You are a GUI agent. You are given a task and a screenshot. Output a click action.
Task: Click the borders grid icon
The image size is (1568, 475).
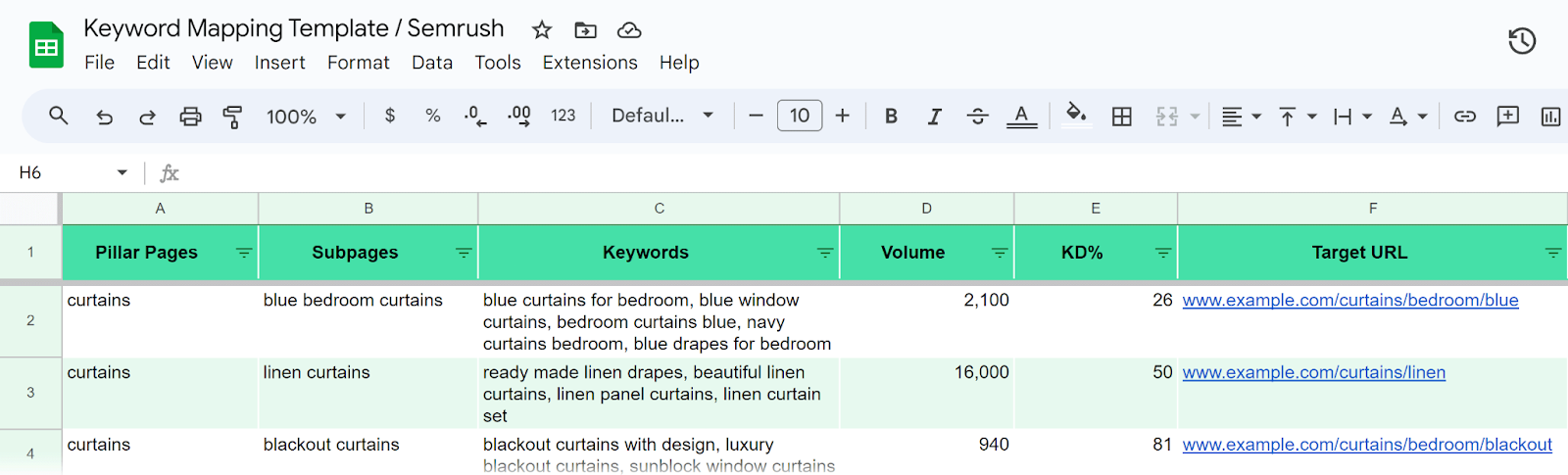(1121, 117)
